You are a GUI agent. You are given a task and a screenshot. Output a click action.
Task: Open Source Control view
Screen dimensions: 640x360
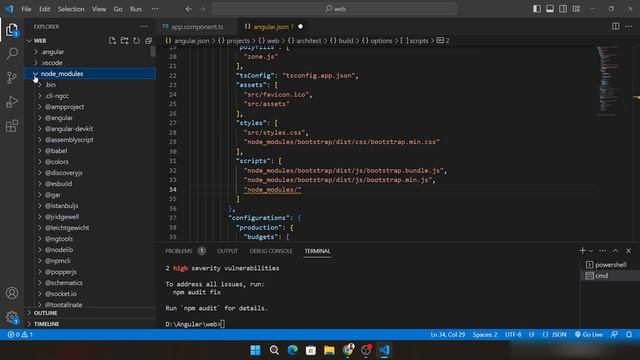pyautogui.click(x=12, y=78)
